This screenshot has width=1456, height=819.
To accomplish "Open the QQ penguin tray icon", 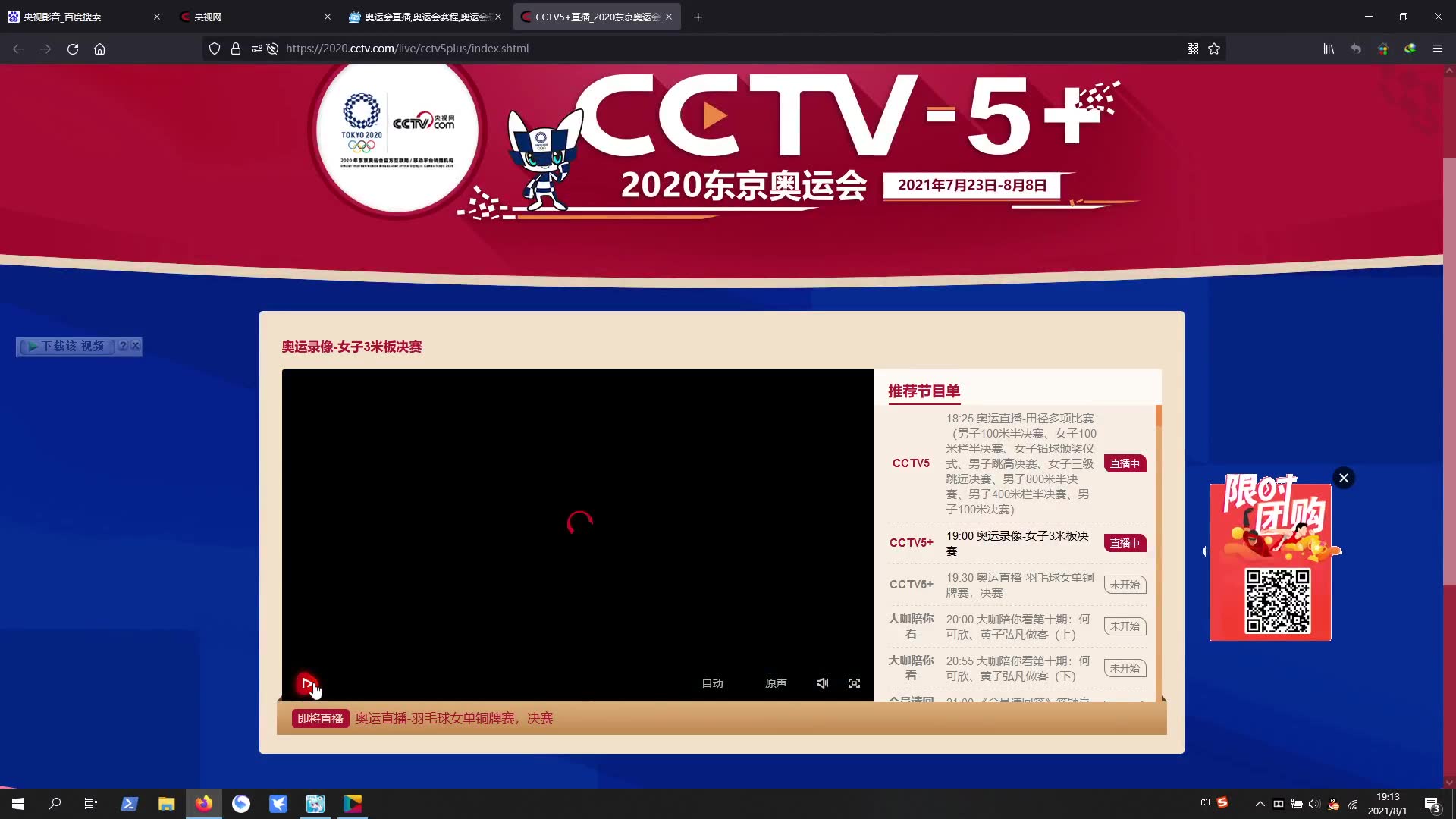I will pos(1333,804).
